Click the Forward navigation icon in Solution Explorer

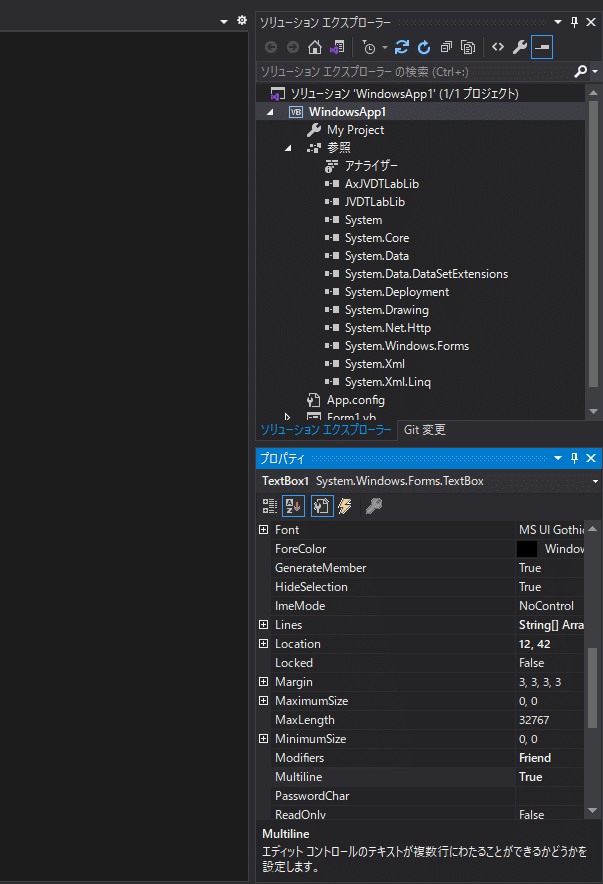point(292,47)
